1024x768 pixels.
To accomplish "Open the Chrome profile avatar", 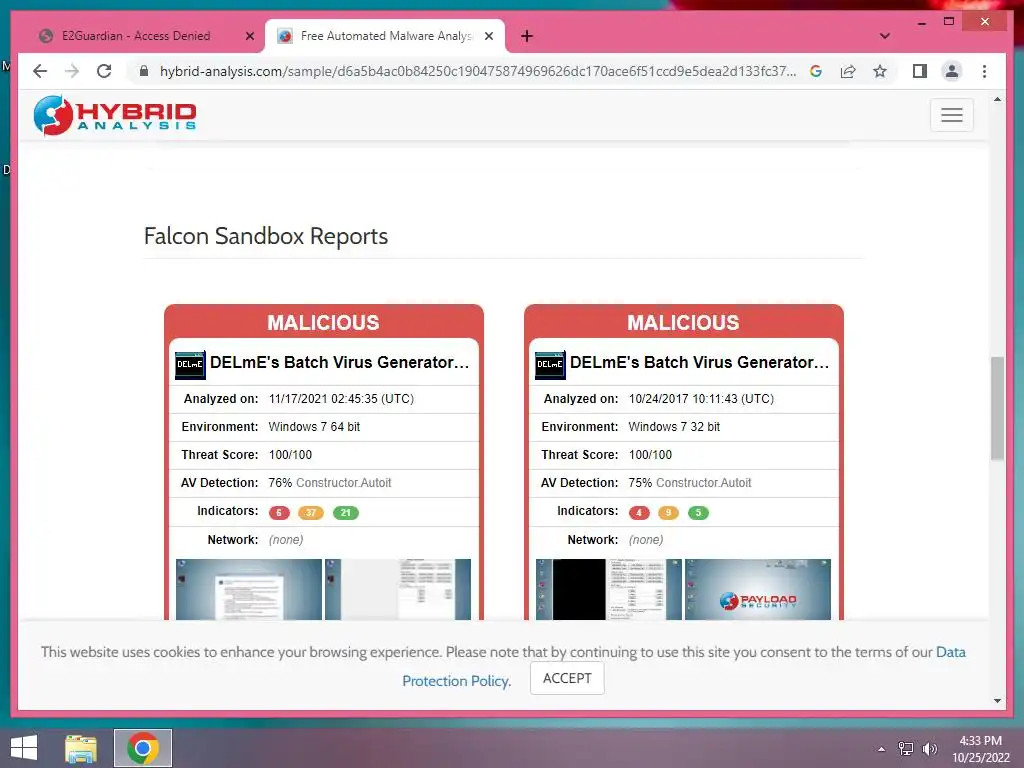I will point(952,71).
